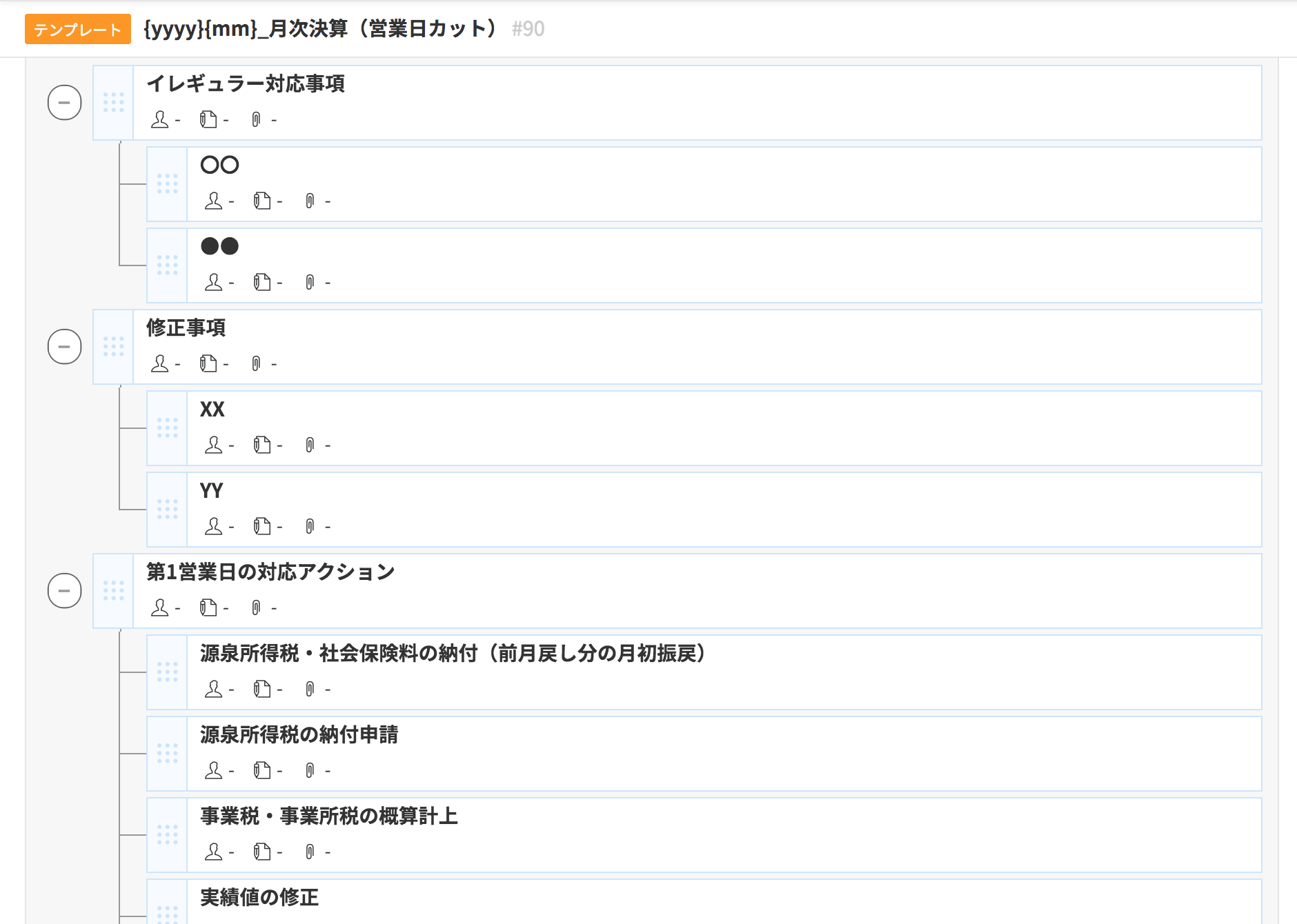The height and width of the screenshot is (924, 1297).
Task: Click drag handle of 源泉所得税の納付申請 row
Action: click(x=167, y=754)
